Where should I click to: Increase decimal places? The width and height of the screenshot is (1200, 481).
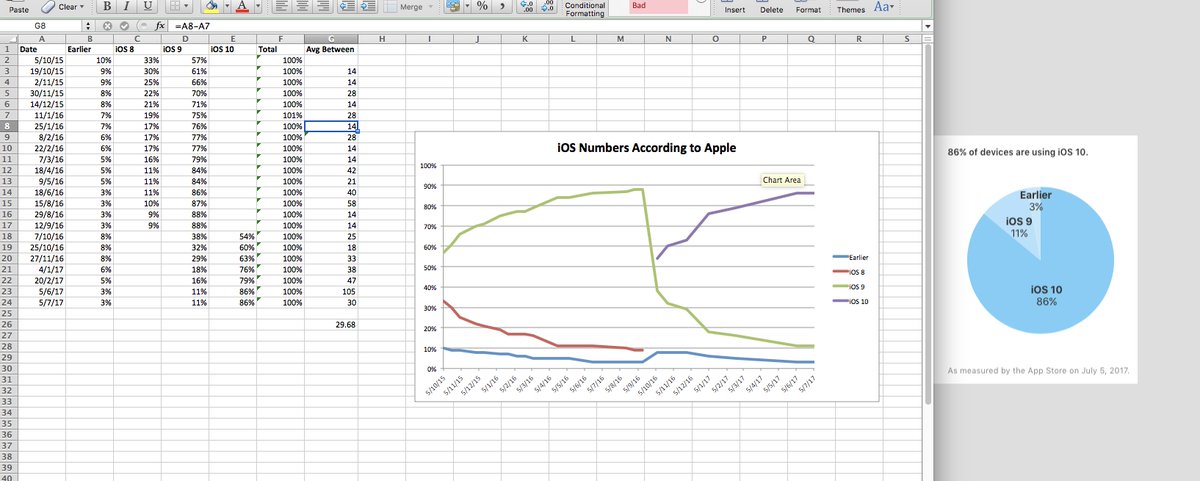pos(525,8)
